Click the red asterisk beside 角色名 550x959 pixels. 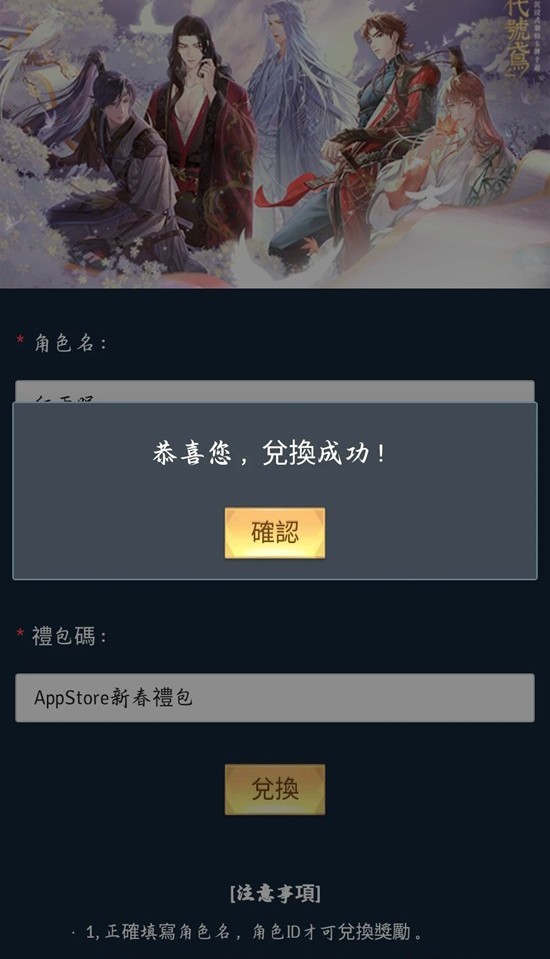pyautogui.click(x=20, y=339)
